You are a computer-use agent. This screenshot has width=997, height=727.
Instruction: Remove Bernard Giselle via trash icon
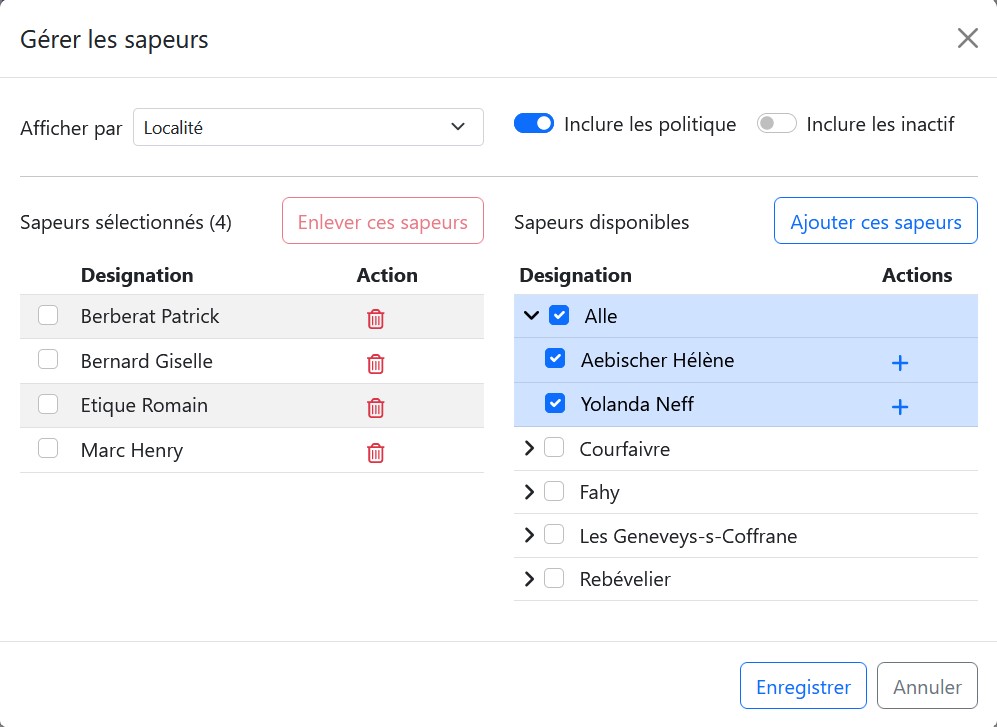(x=375, y=363)
